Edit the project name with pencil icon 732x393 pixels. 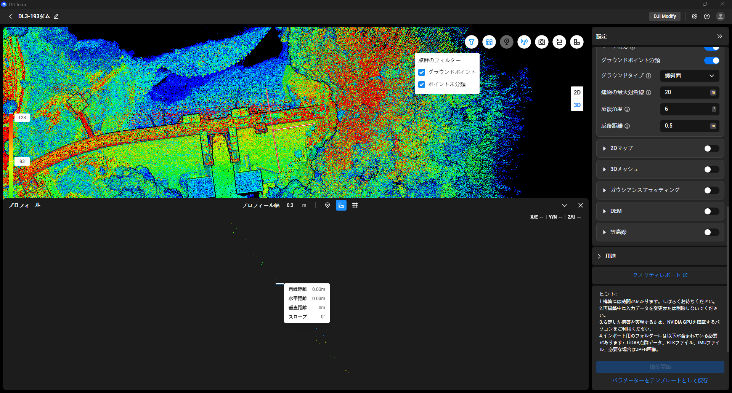56,16
